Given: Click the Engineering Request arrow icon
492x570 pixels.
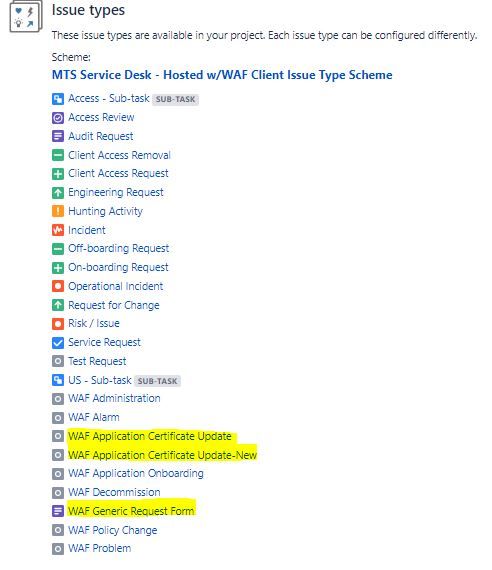Looking at the screenshot, I should coord(58,193).
